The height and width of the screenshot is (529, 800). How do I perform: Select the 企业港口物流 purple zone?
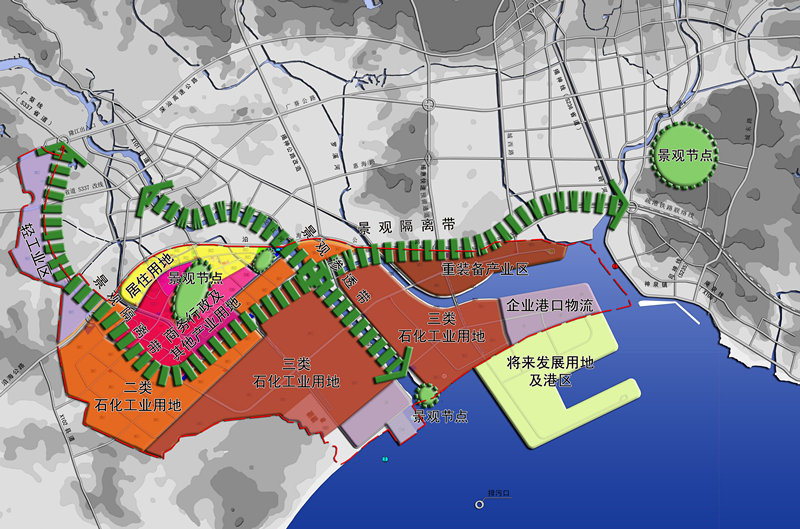pyautogui.click(x=549, y=306)
